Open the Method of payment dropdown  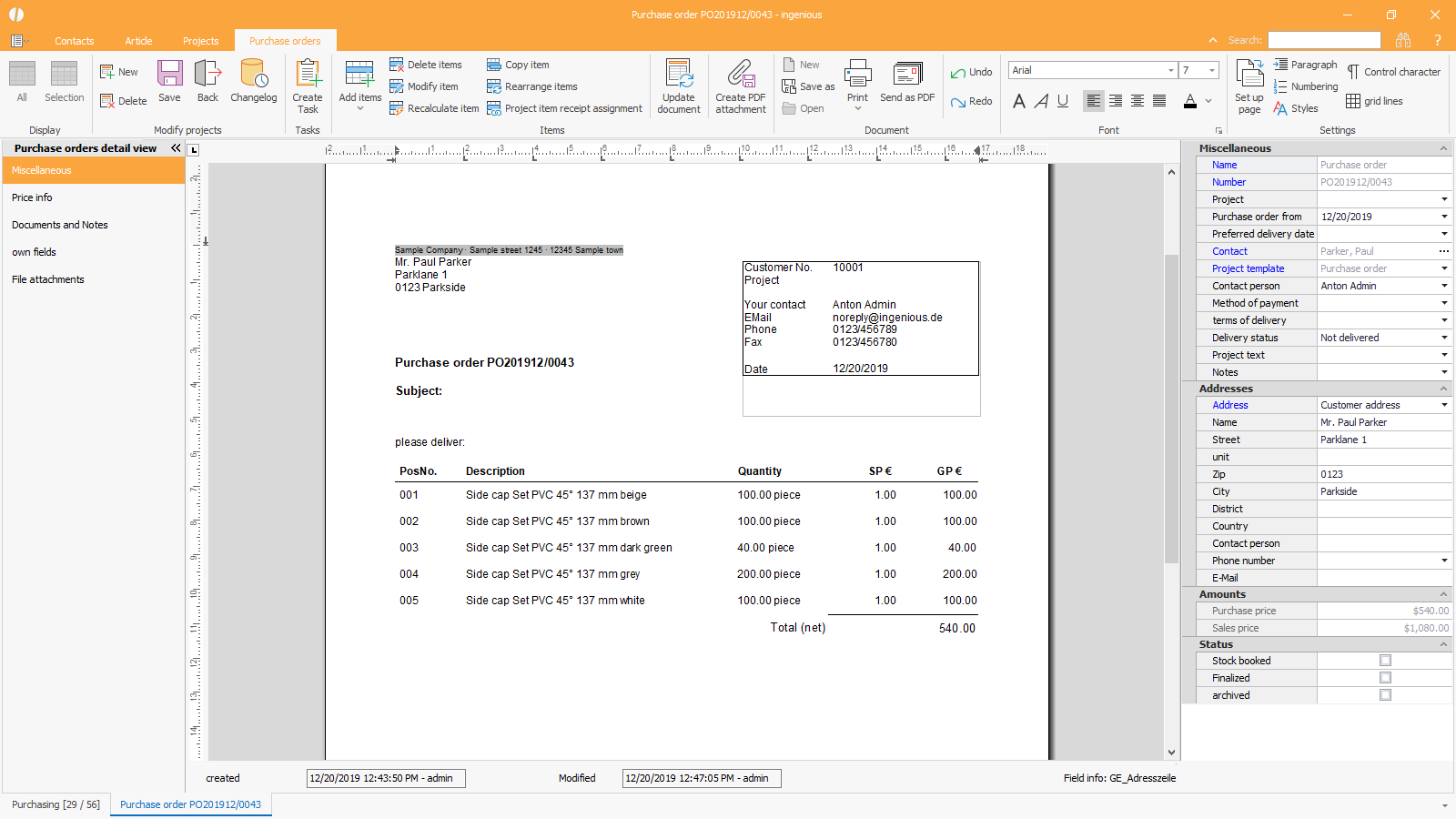tap(1443, 303)
